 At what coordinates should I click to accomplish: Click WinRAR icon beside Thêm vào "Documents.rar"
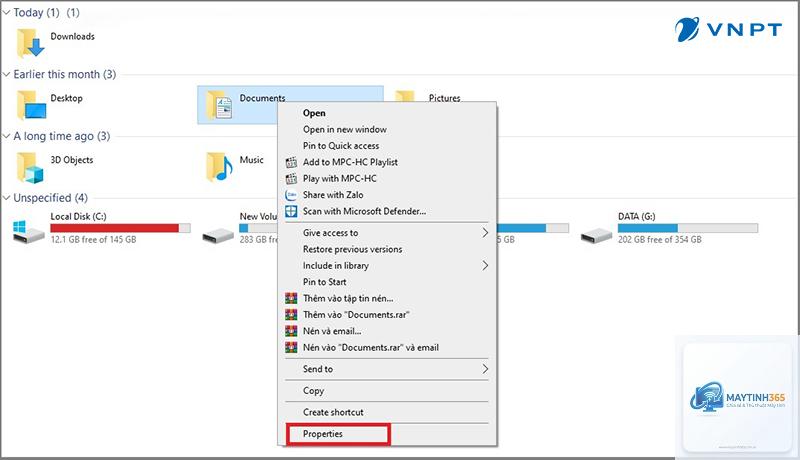point(291,315)
